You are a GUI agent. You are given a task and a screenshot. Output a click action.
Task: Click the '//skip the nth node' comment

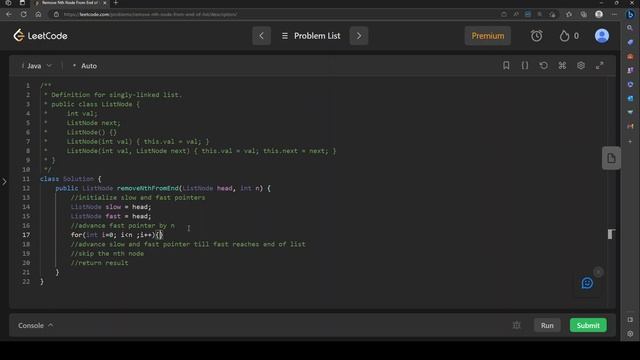pos(107,253)
